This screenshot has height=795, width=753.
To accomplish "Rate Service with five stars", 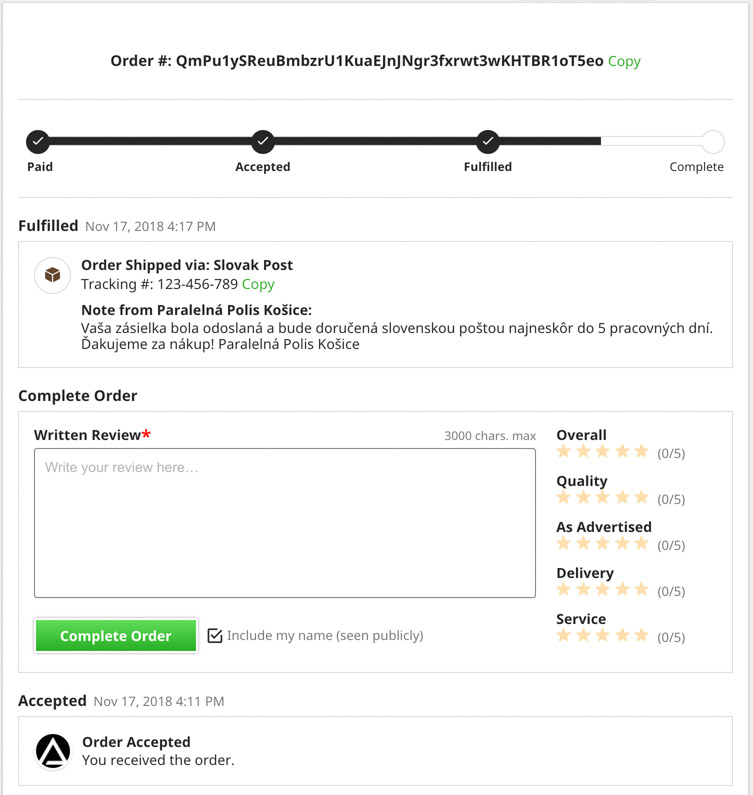I will 641,636.
